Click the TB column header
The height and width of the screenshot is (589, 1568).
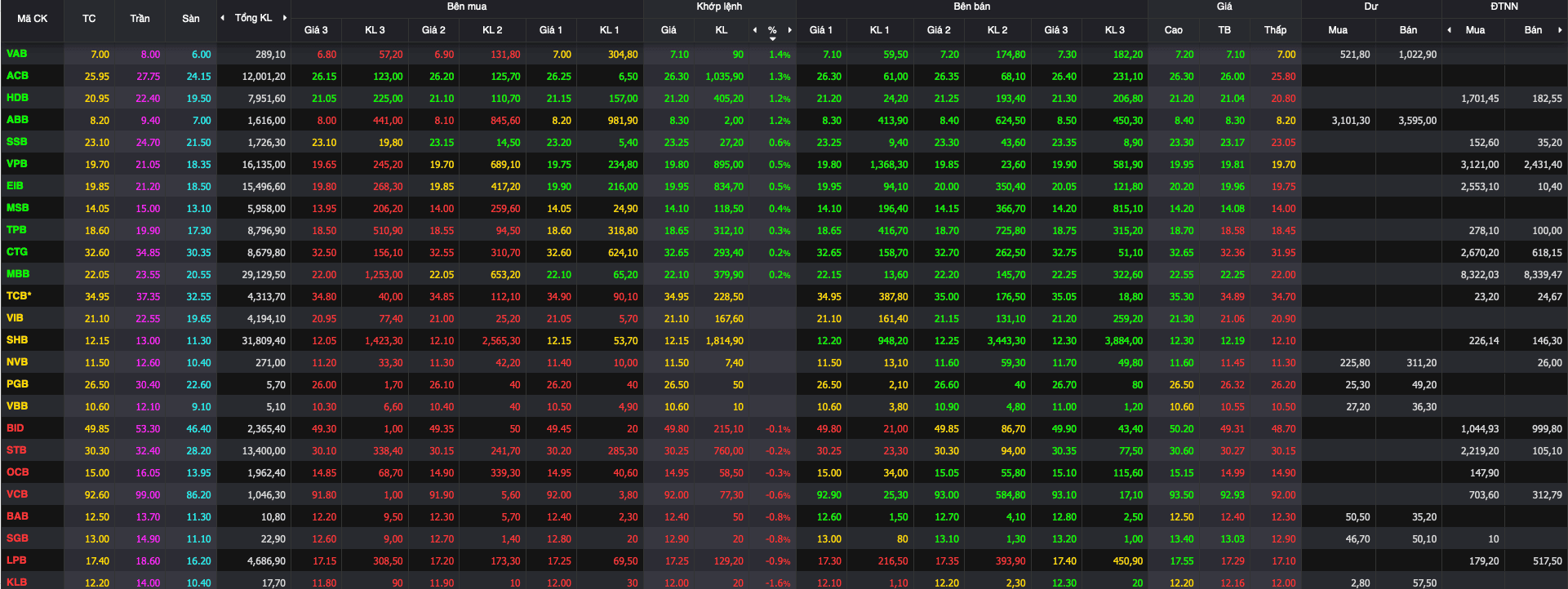[x=1224, y=30]
